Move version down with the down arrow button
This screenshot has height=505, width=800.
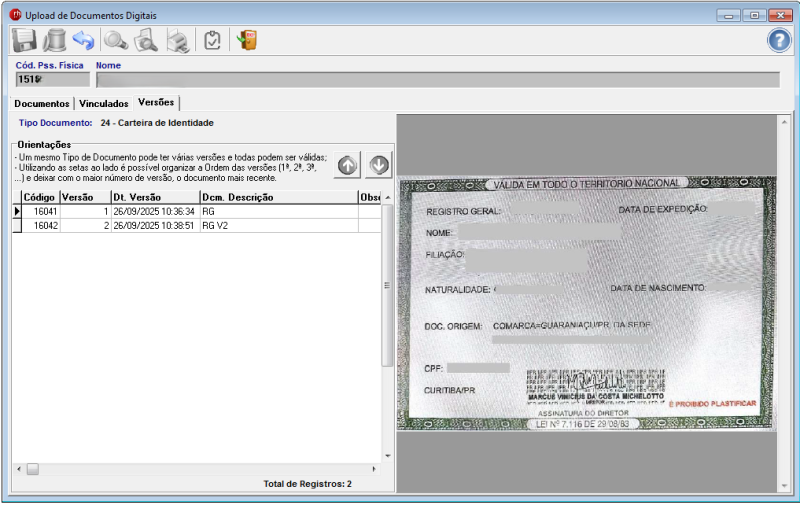[379, 165]
